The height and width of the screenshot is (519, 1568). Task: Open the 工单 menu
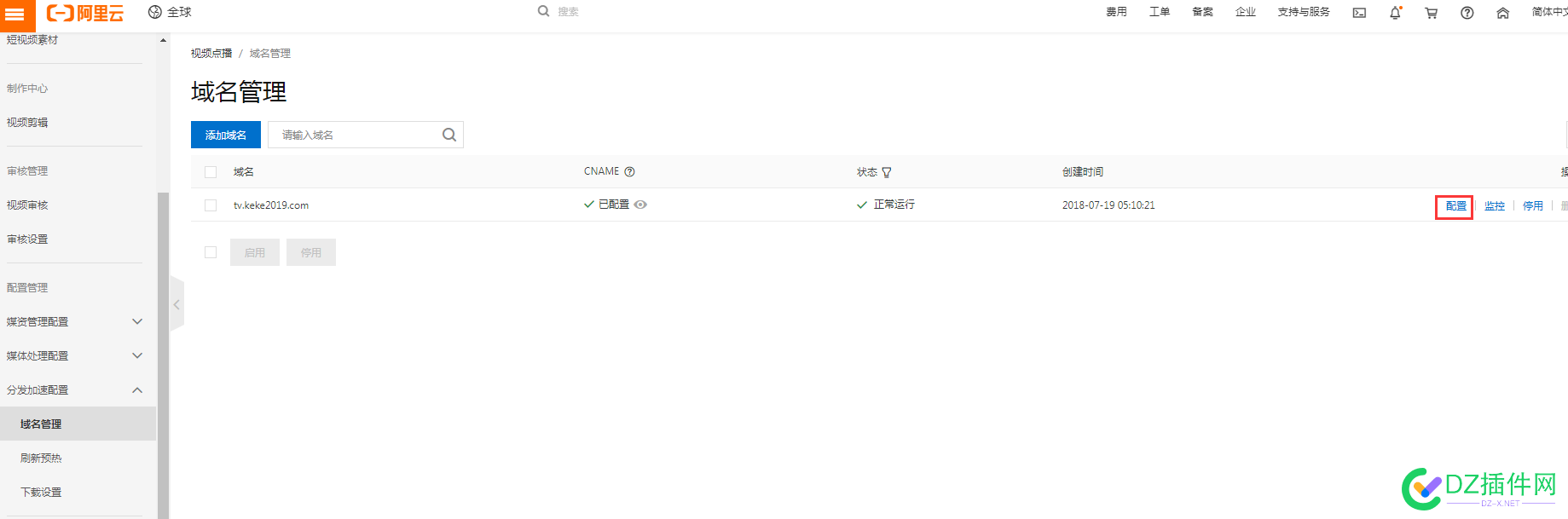1160,12
